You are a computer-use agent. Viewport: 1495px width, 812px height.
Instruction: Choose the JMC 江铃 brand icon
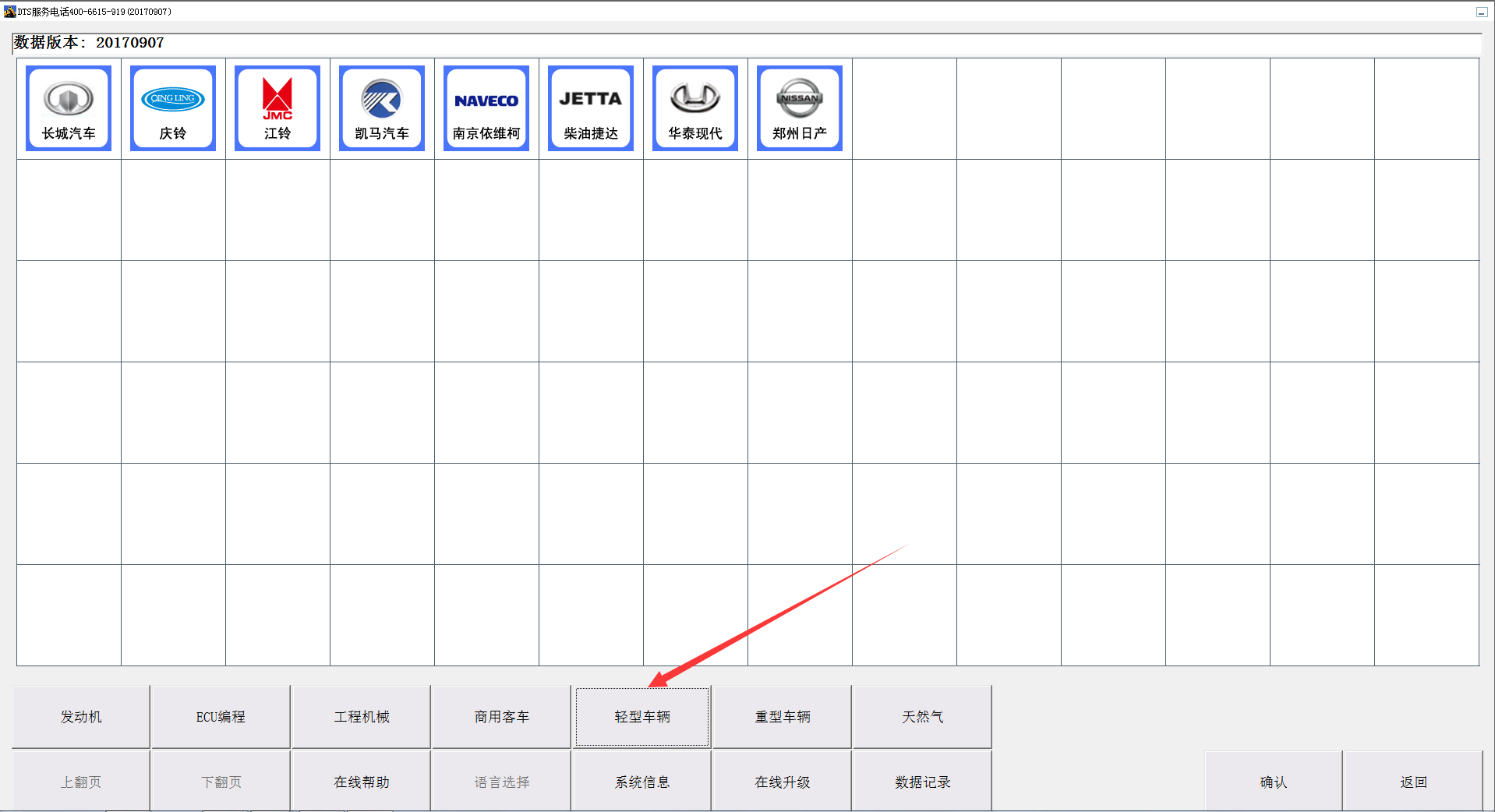(277, 108)
